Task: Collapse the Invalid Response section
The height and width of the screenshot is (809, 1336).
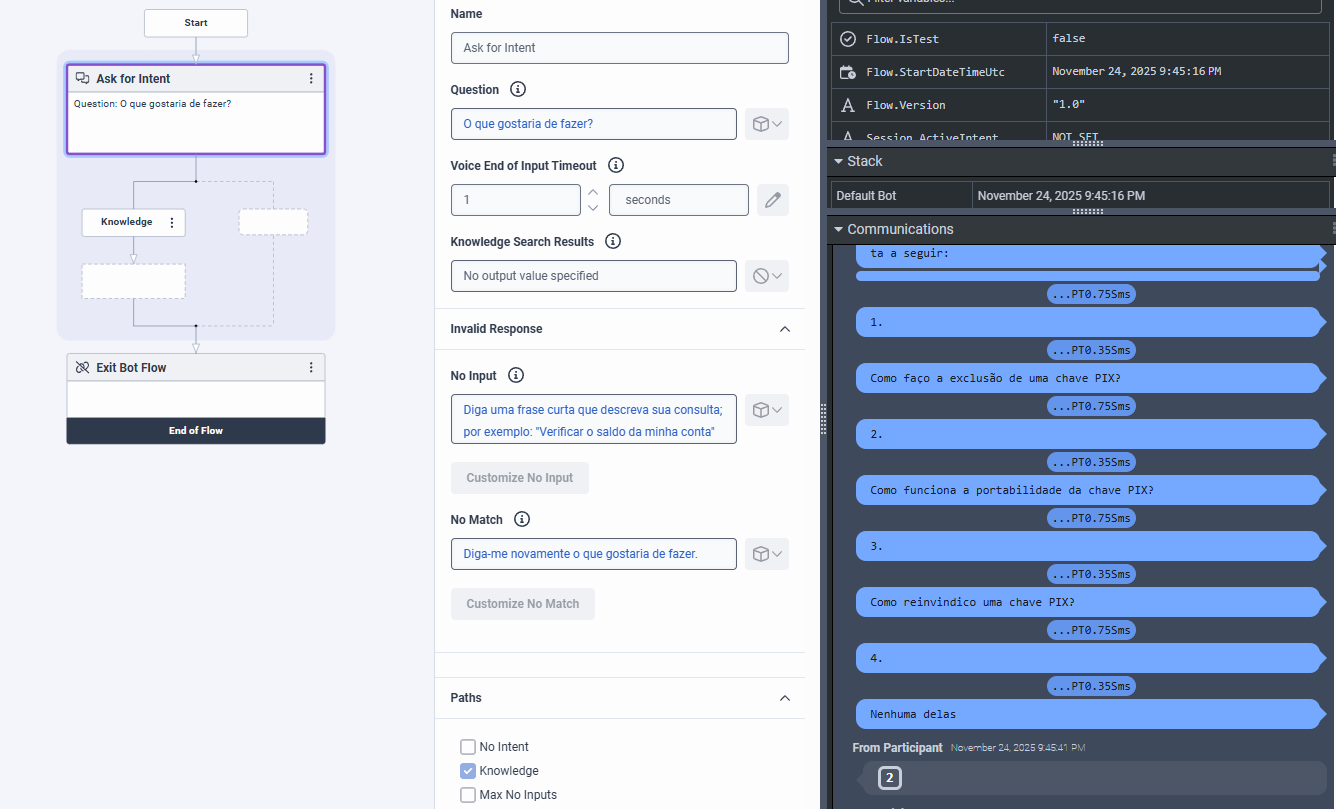Action: tap(785, 329)
